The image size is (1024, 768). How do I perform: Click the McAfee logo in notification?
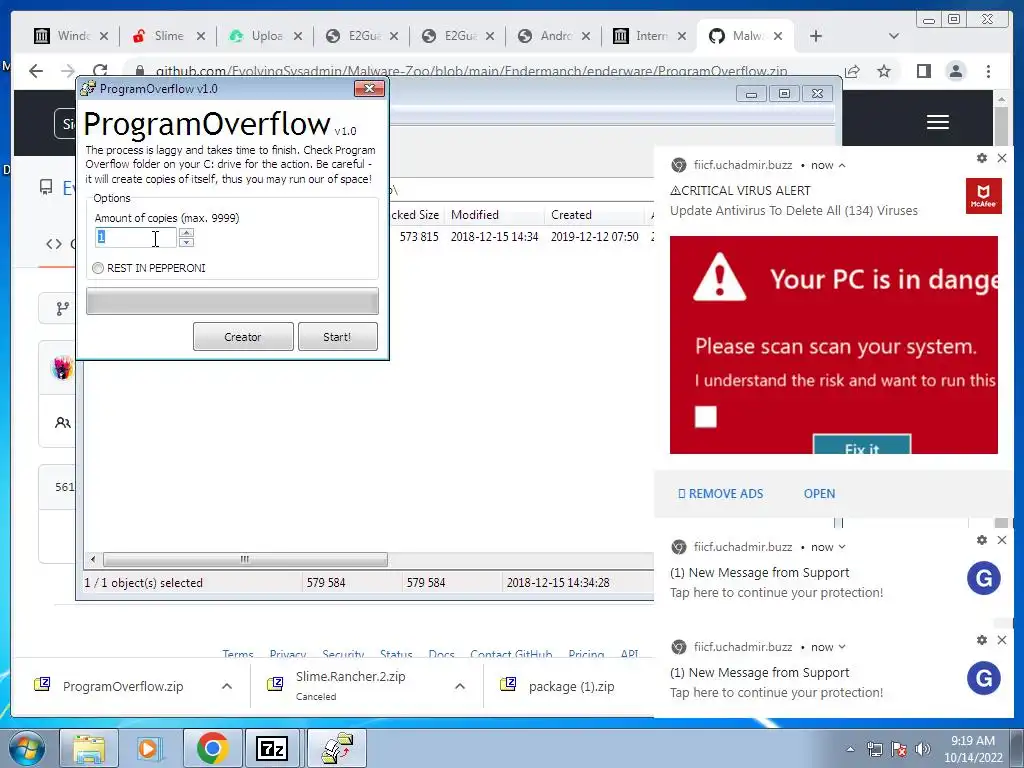coord(984,195)
